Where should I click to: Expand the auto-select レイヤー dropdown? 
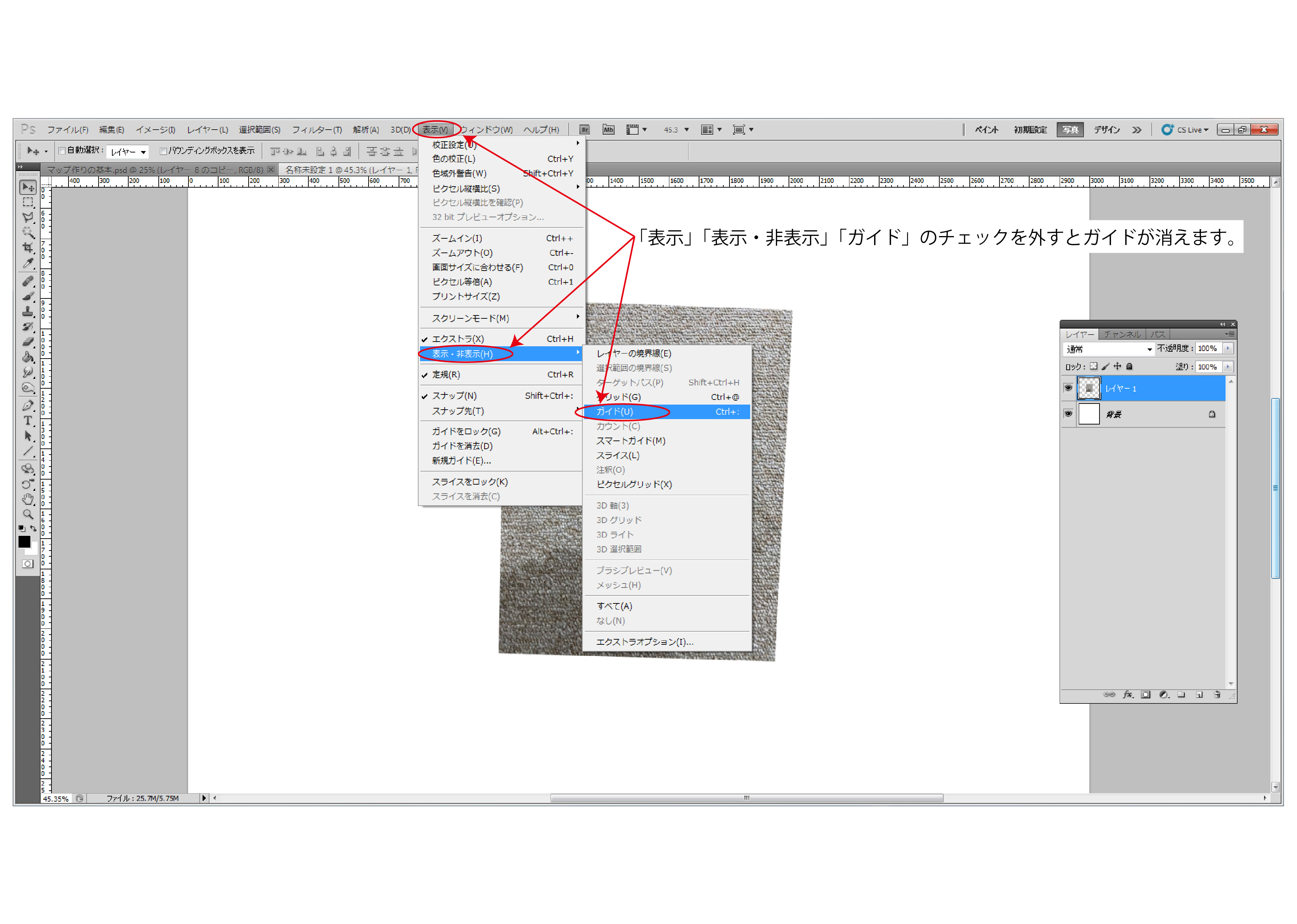click(x=128, y=152)
